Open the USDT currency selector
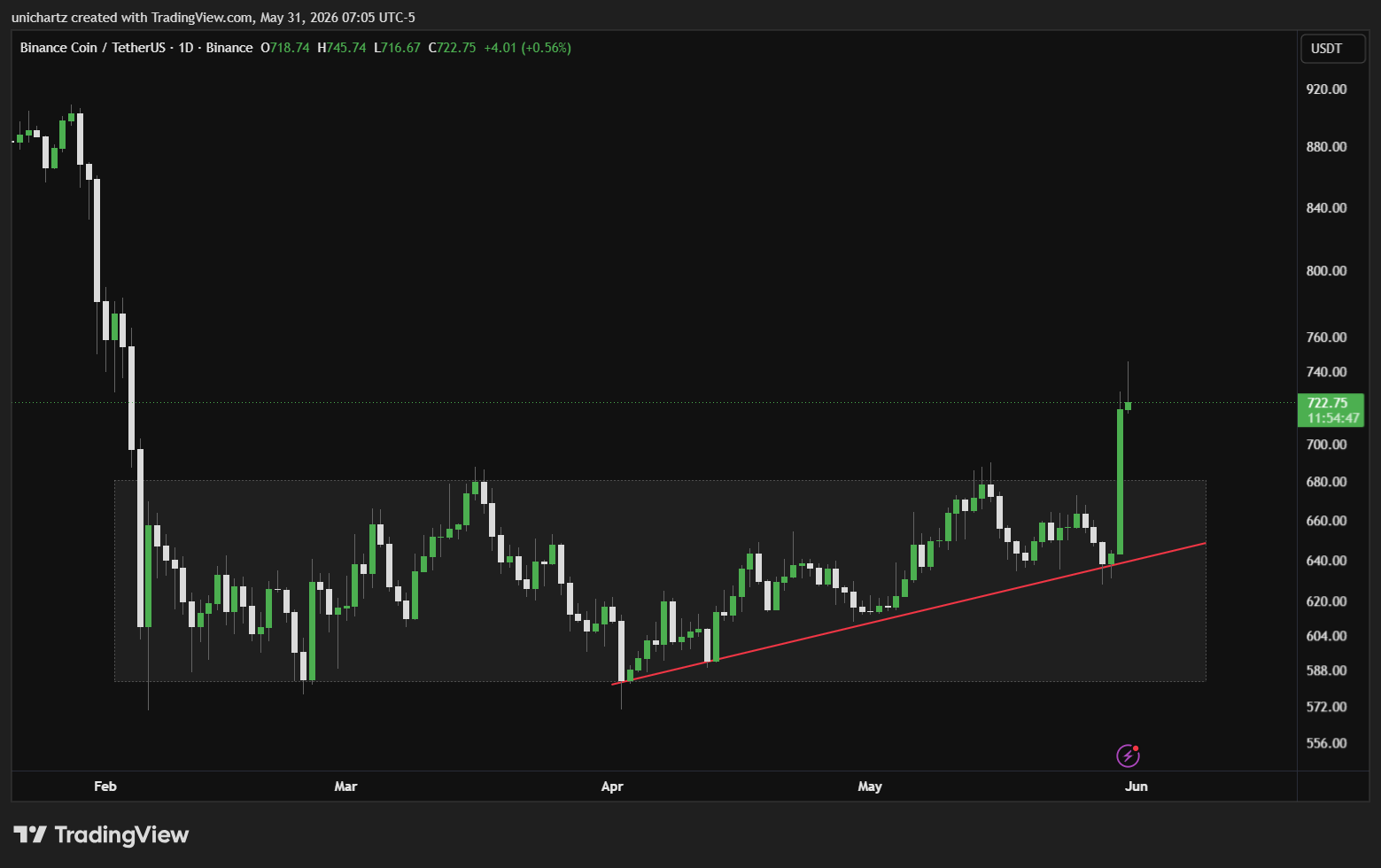1381x868 pixels. pos(1332,48)
